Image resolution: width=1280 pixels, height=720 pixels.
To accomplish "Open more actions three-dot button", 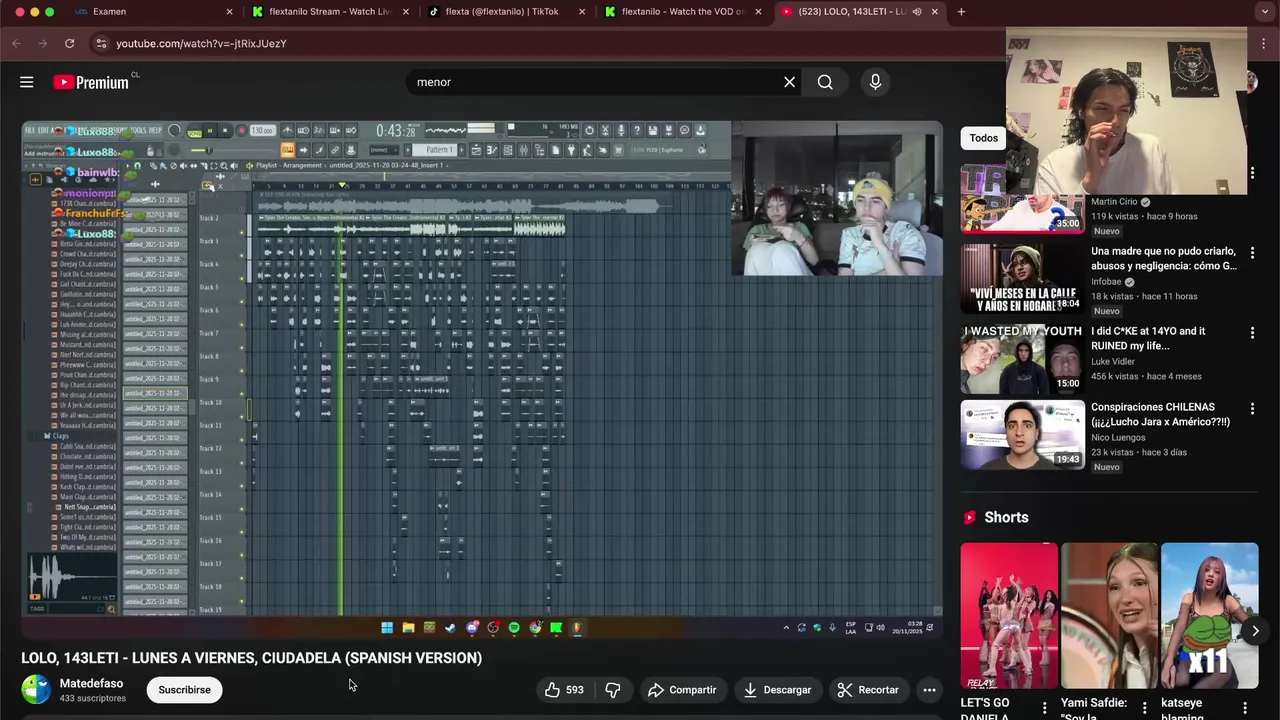I will [929, 690].
